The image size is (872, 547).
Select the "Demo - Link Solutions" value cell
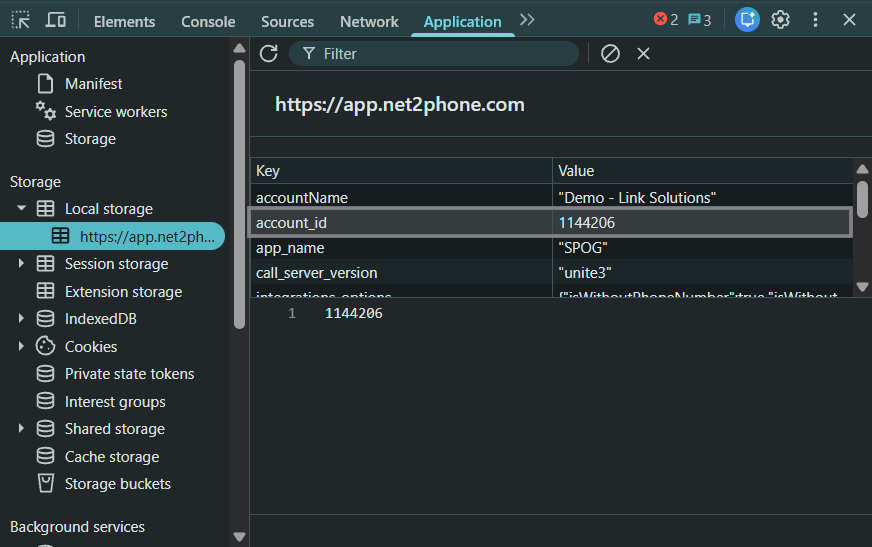point(703,197)
